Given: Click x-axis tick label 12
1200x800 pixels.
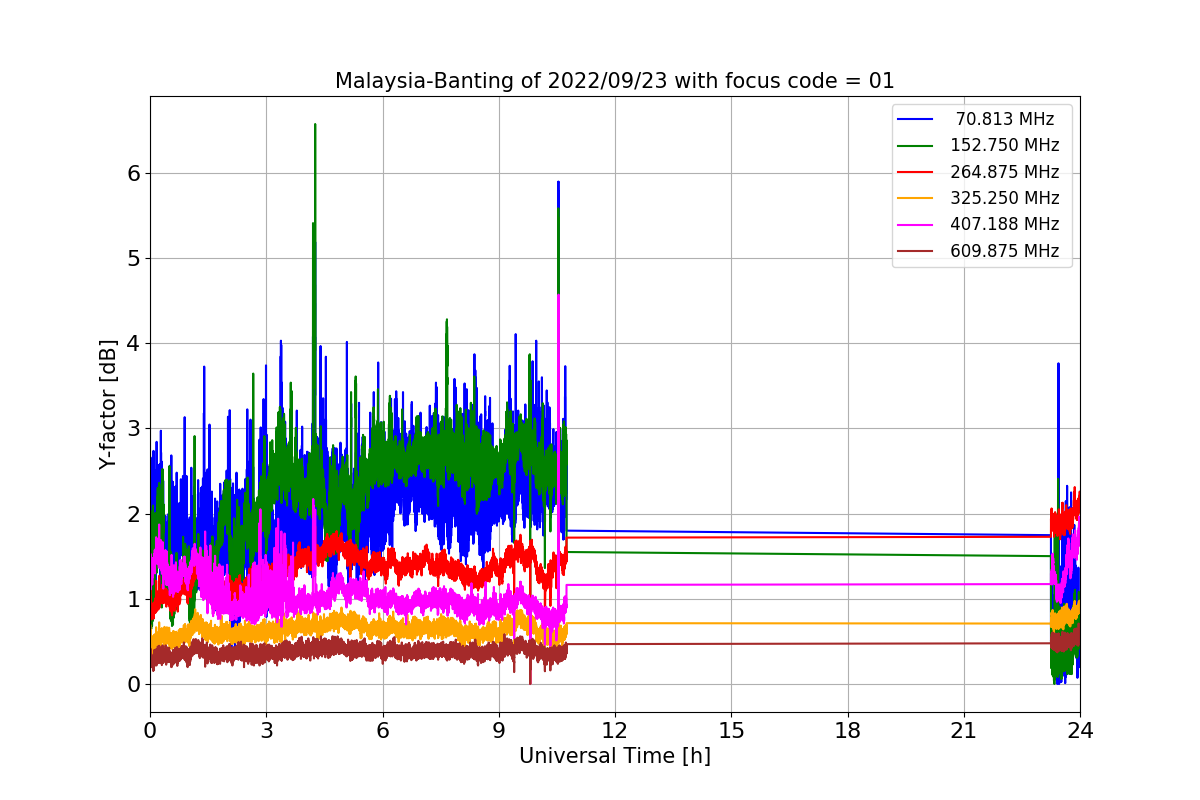Looking at the screenshot, I should coord(615,730).
